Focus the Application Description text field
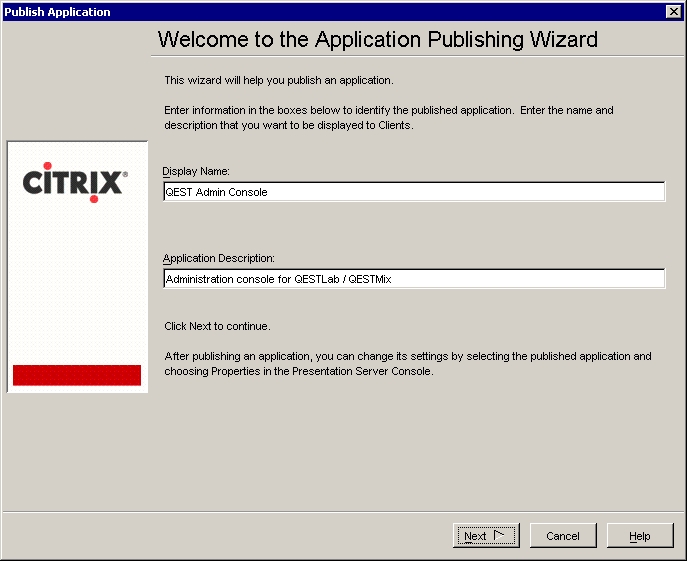Viewport: 687px width, 561px height. [414, 279]
